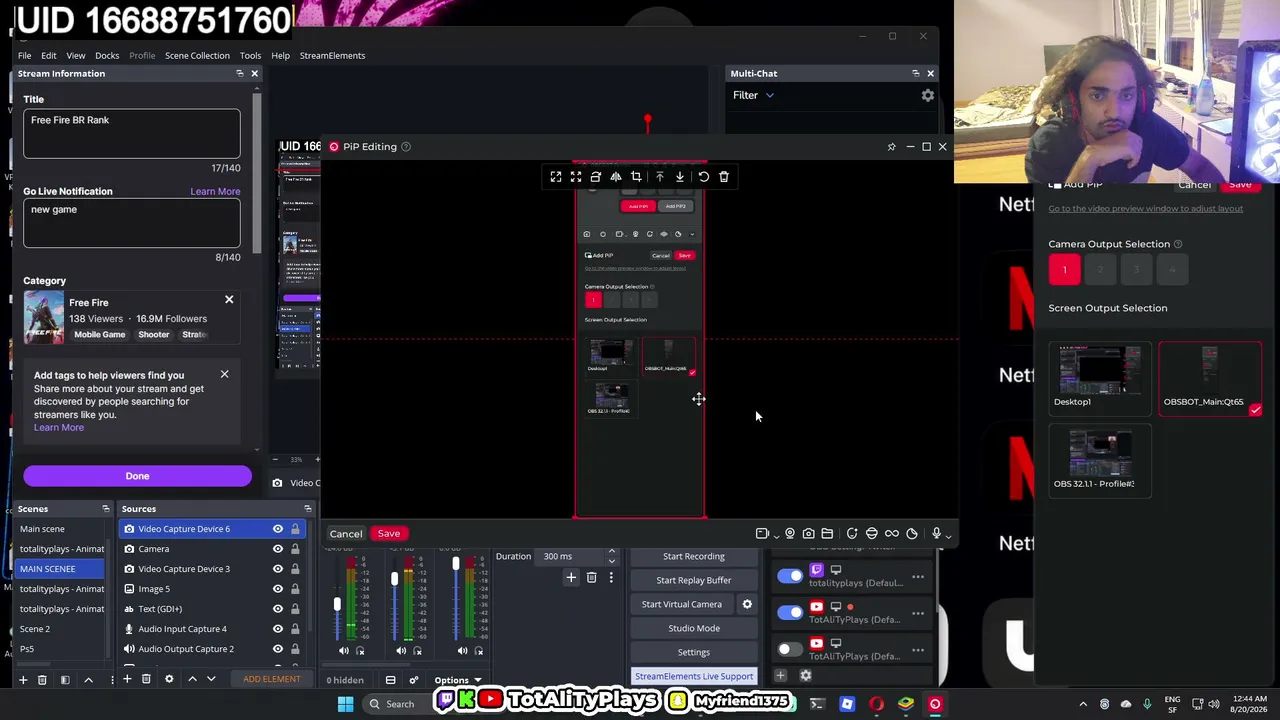Cancel the PiP Editing dialog
Image resolution: width=1280 pixels, height=720 pixels.
pyautogui.click(x=346, y=534)
